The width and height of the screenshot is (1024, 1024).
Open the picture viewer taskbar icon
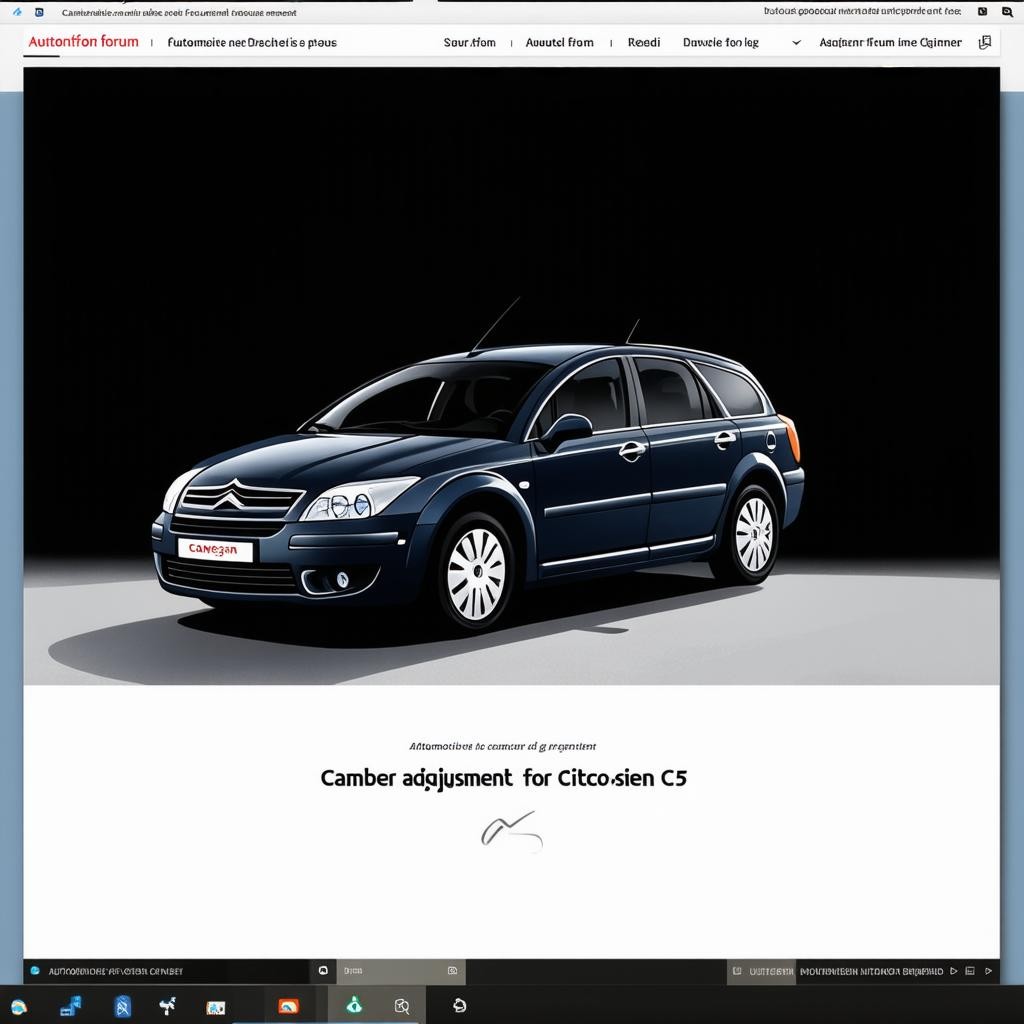[x=216, y=1008]
